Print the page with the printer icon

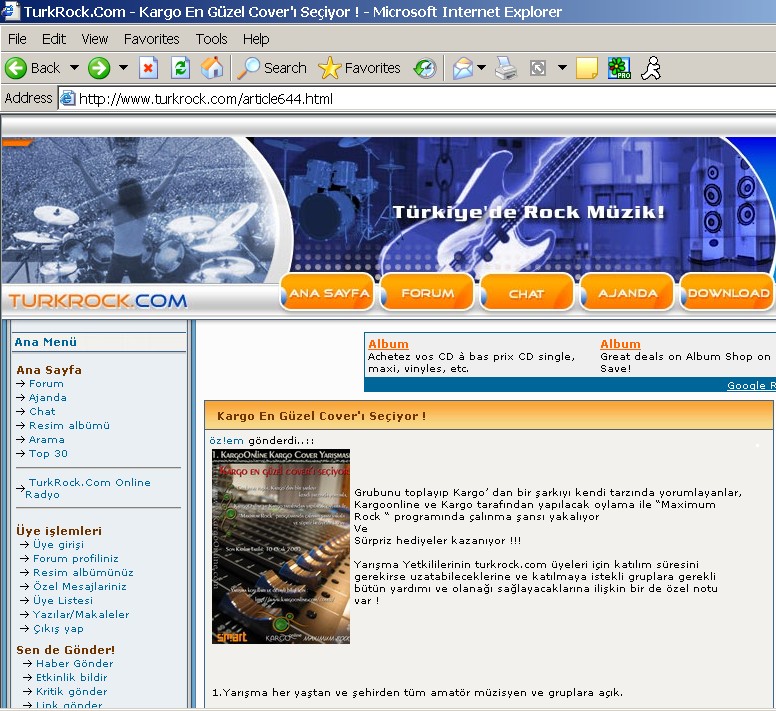tap(506, 68)
